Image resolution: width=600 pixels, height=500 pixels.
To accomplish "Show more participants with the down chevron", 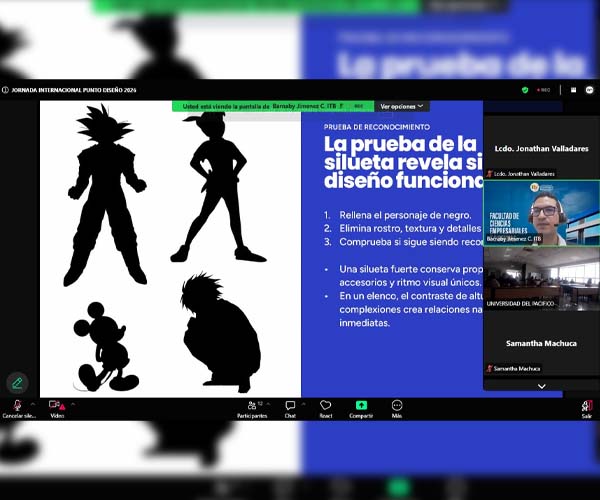I will click(541, 386).
